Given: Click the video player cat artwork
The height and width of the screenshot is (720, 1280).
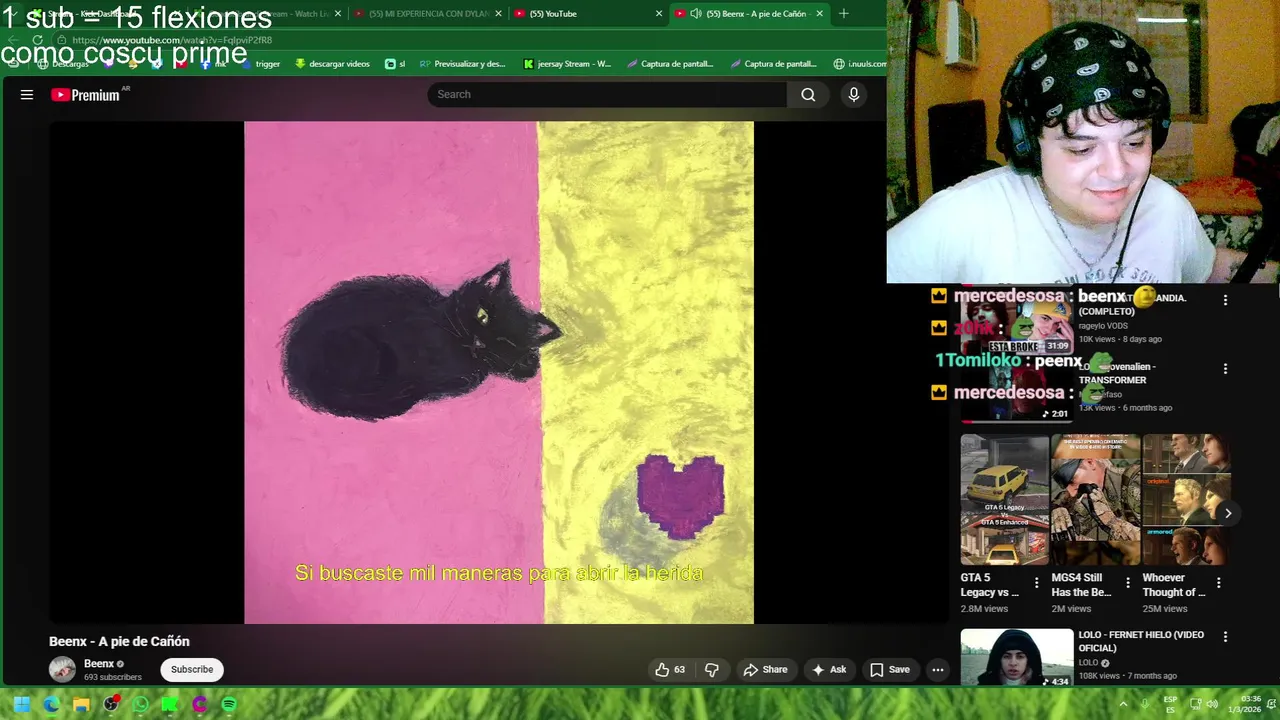Looking at the screenshot, I should [498, 372].
